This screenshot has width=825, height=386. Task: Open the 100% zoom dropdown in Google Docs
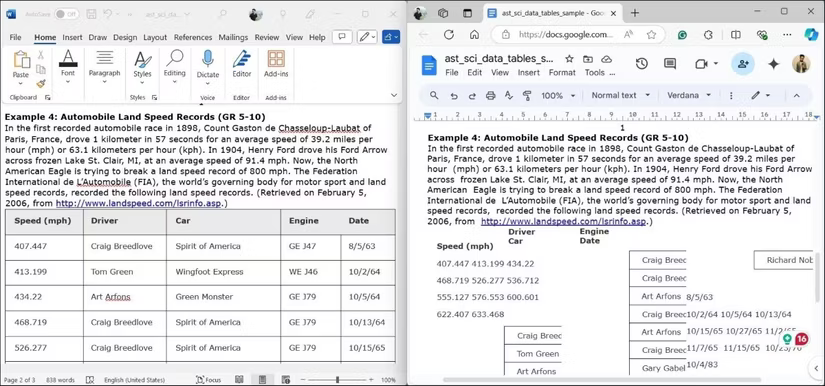click(558, 96)
